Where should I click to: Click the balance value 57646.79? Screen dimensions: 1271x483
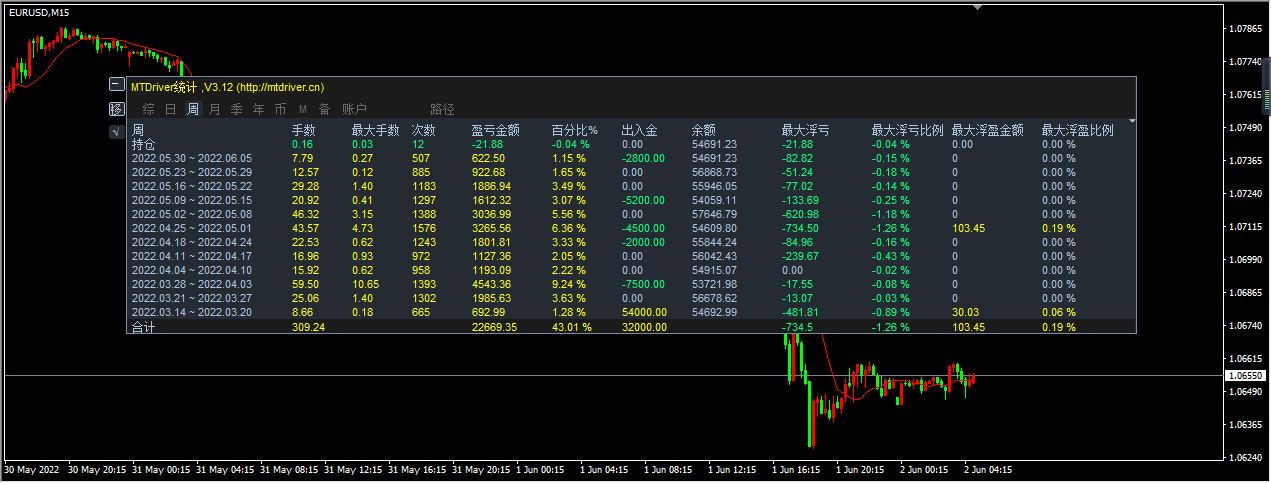coord(714,214)
